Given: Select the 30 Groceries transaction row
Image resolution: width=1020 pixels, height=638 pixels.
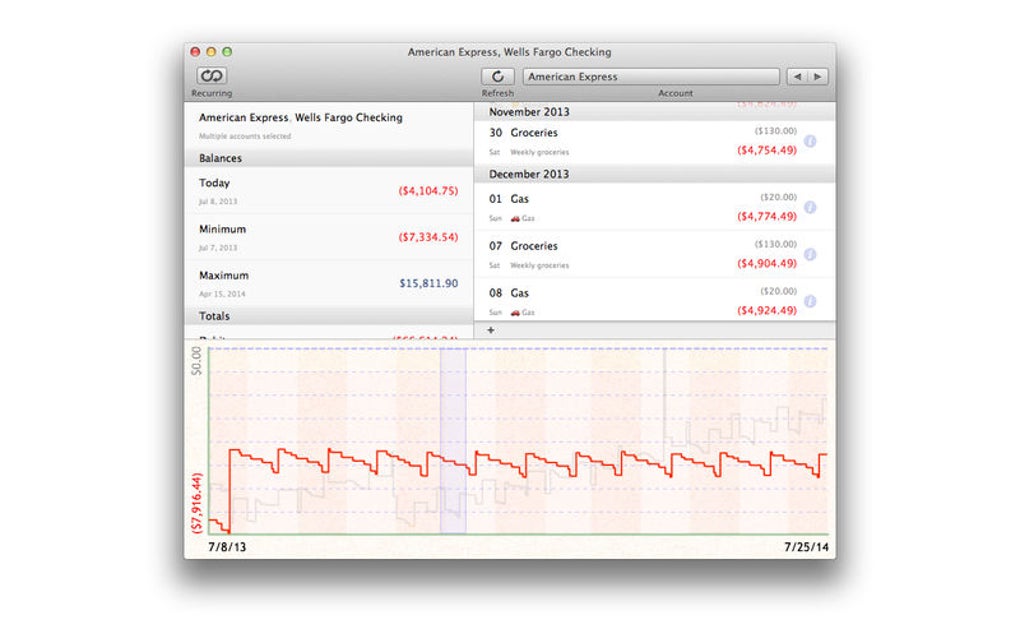Looking at the screenshot, I should (x=654, y=142).
